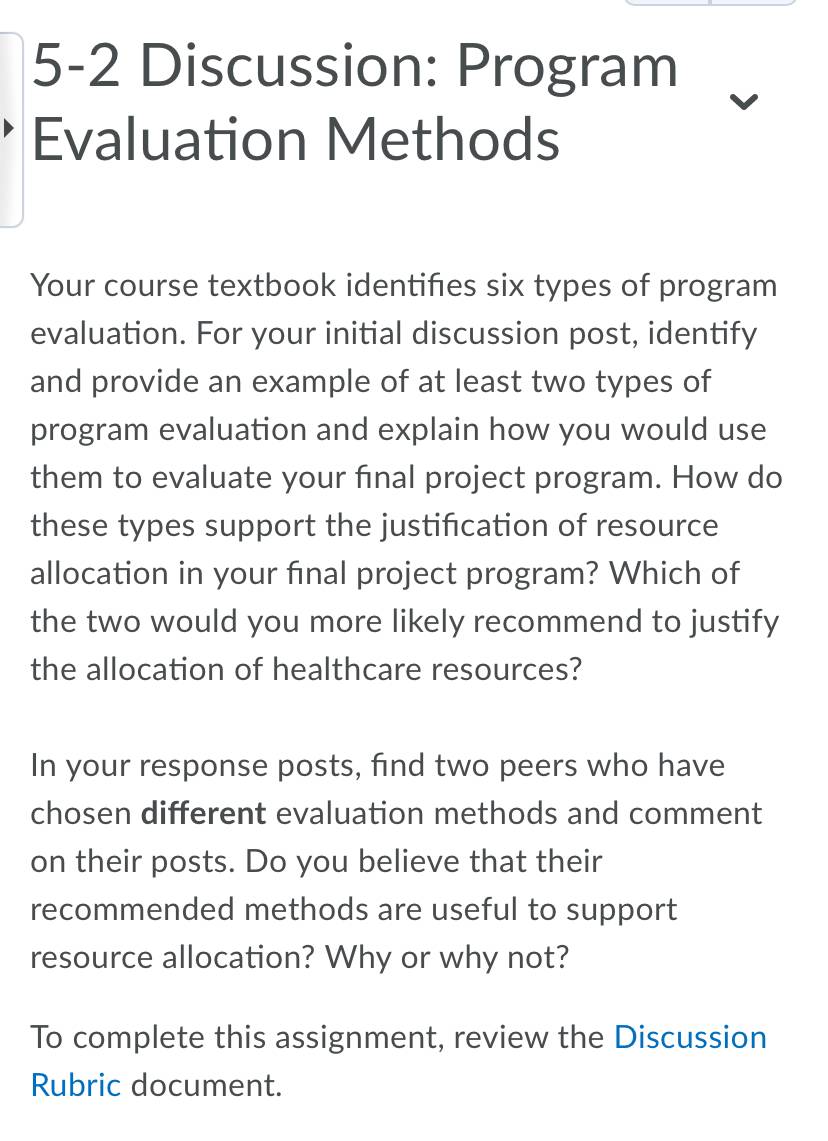Click the 'program evaluation and explain' line

point(398,430)
